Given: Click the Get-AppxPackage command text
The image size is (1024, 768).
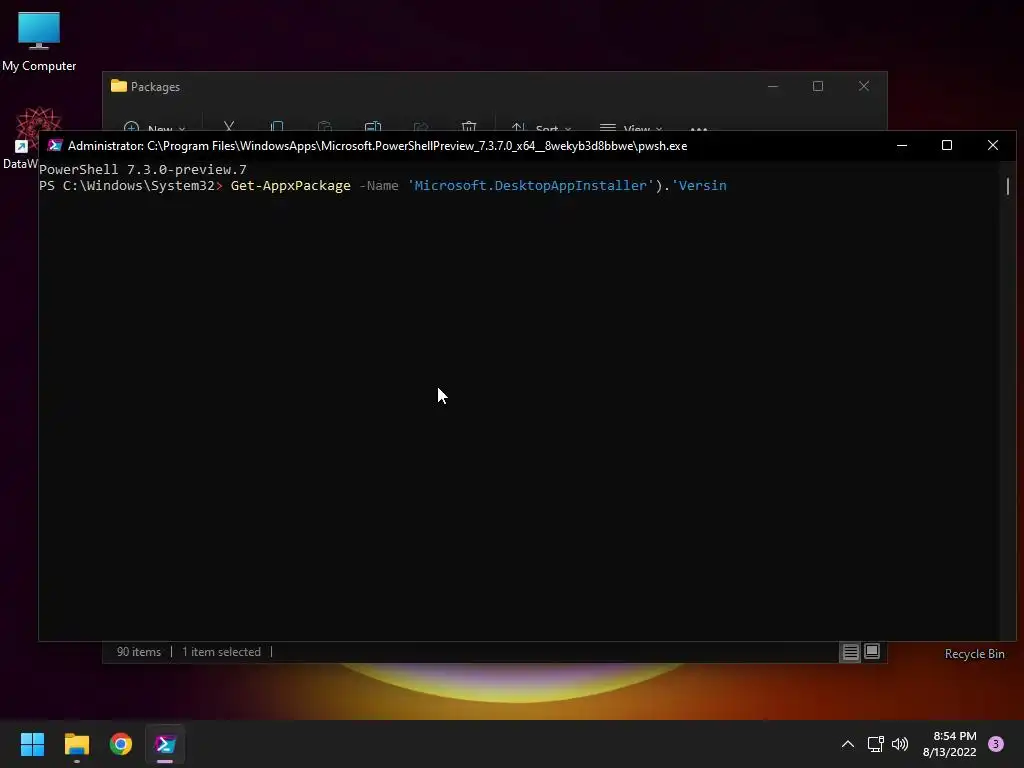Looking at the screenshot, I should coord(291,186).
